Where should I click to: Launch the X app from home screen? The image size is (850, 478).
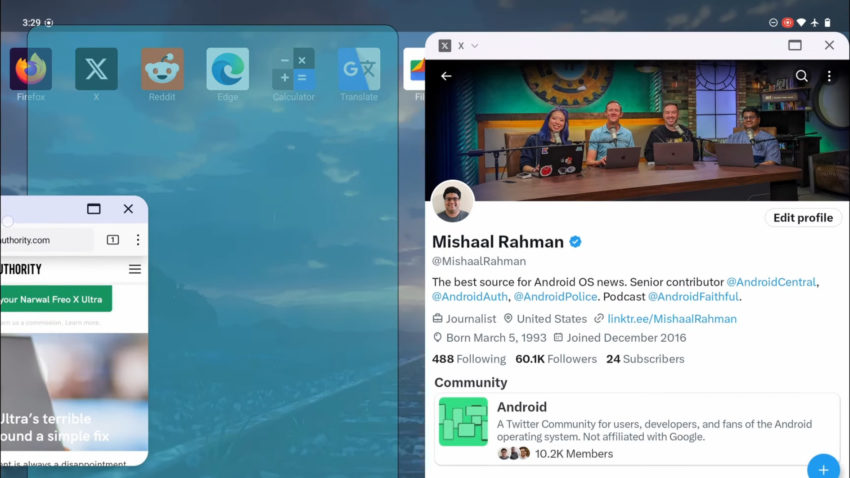96,69
